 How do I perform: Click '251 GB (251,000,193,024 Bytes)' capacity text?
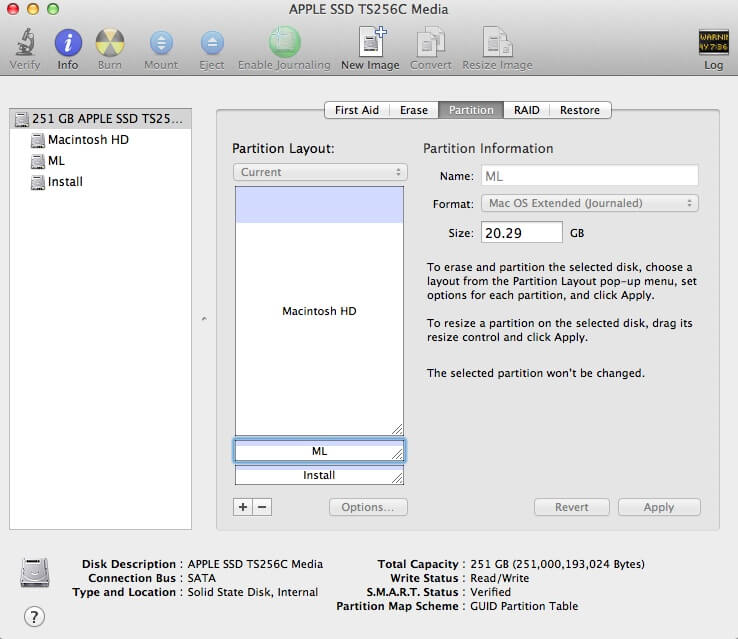click(x=557, y=564)
